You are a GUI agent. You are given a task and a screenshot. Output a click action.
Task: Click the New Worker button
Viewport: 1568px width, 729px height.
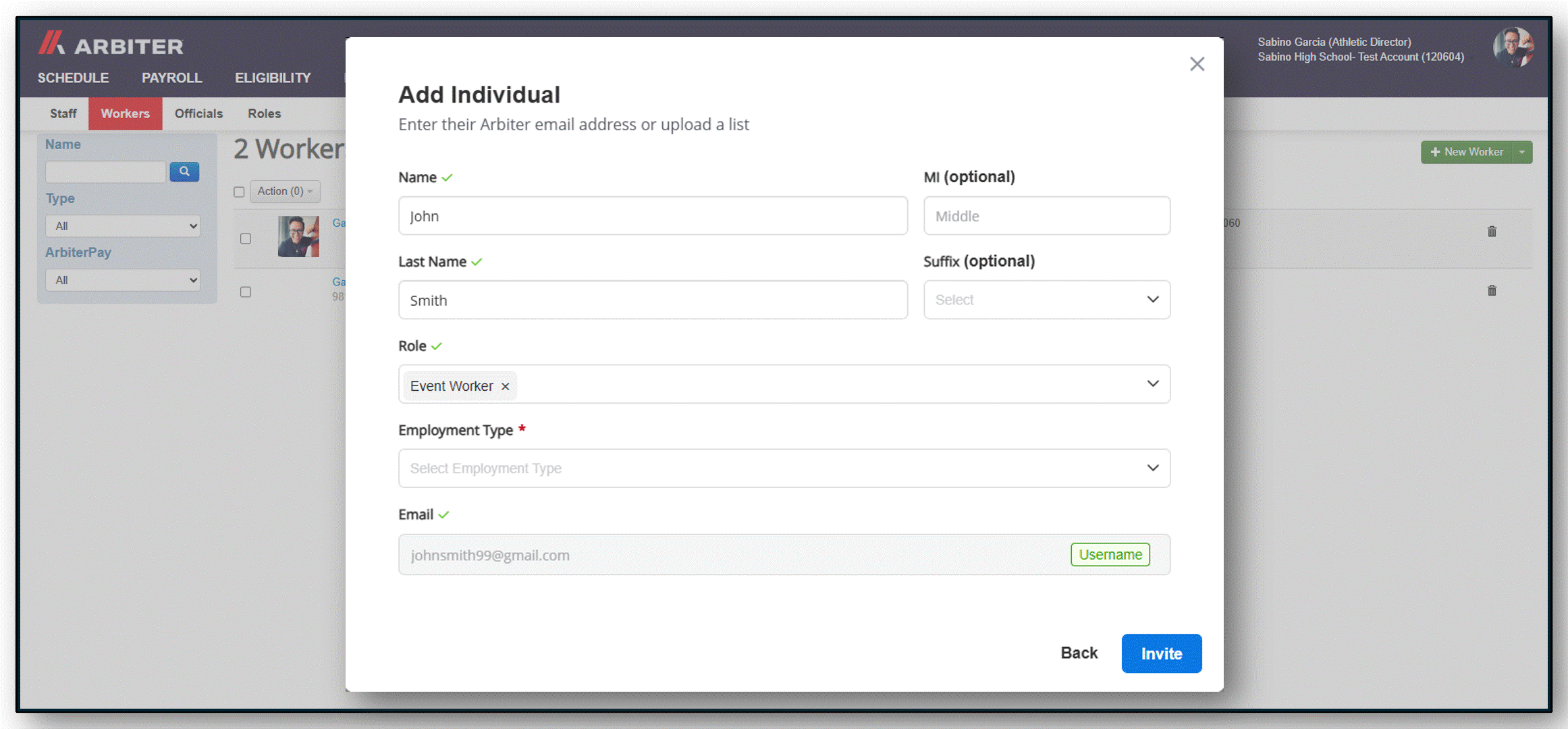pyautogui.click(x=1467, y=153)
